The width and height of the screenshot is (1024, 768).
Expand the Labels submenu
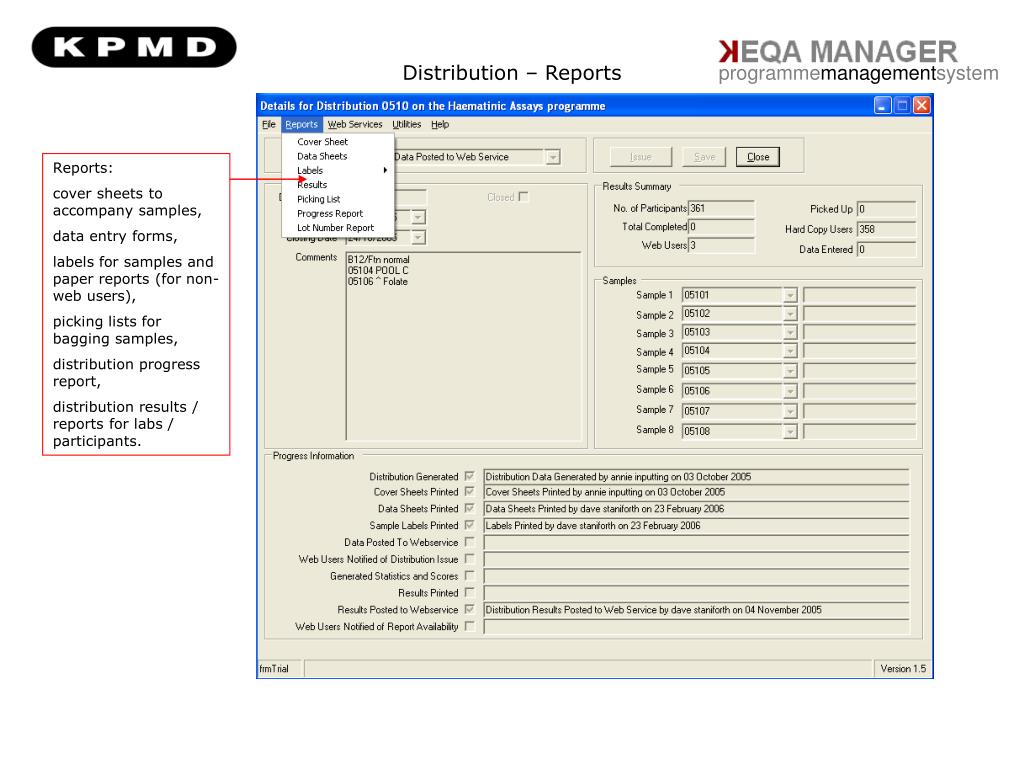tap(337, 170)
